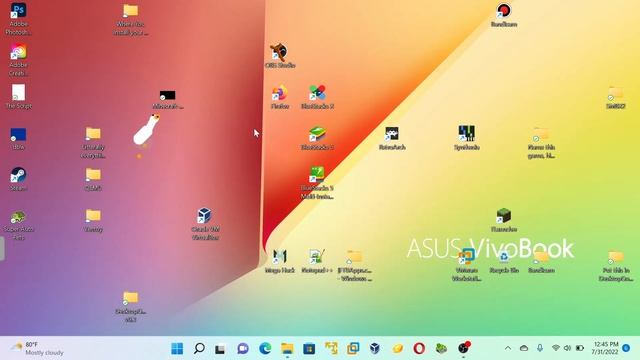Image resolution: width=640 pixels, height=360 pixels.
Task: Open OneDrive cloud tray icon
Action: click(x=524, y=348)
